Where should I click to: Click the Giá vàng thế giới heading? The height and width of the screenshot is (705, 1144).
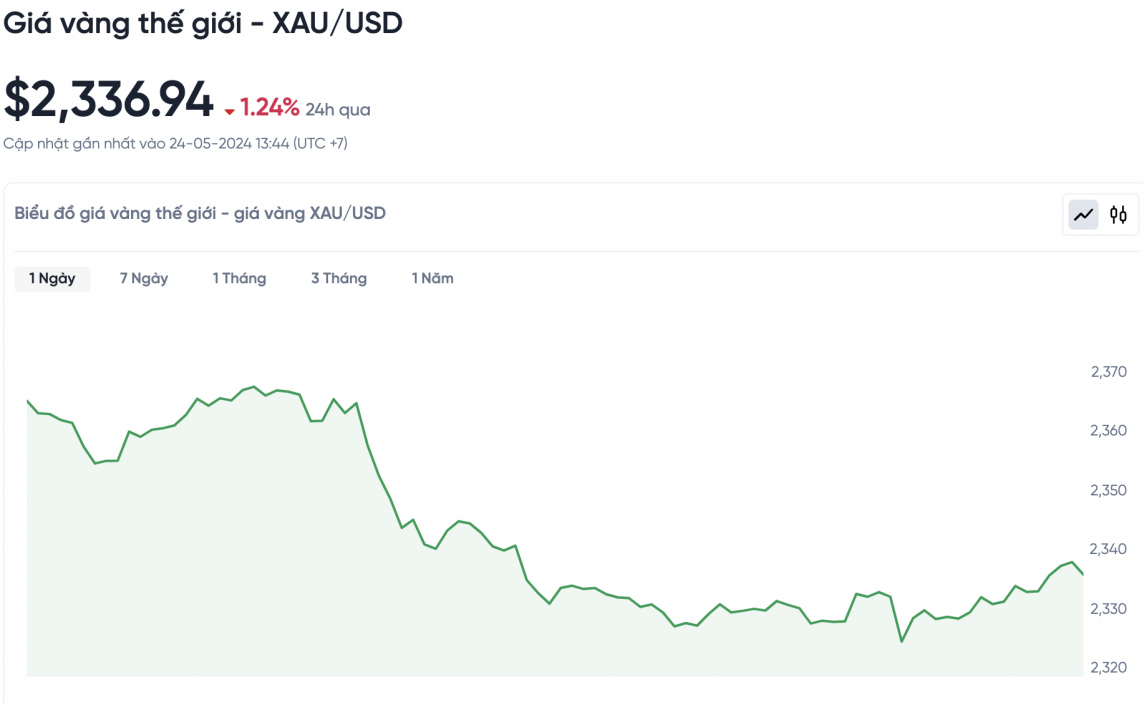tap(203, 24)
